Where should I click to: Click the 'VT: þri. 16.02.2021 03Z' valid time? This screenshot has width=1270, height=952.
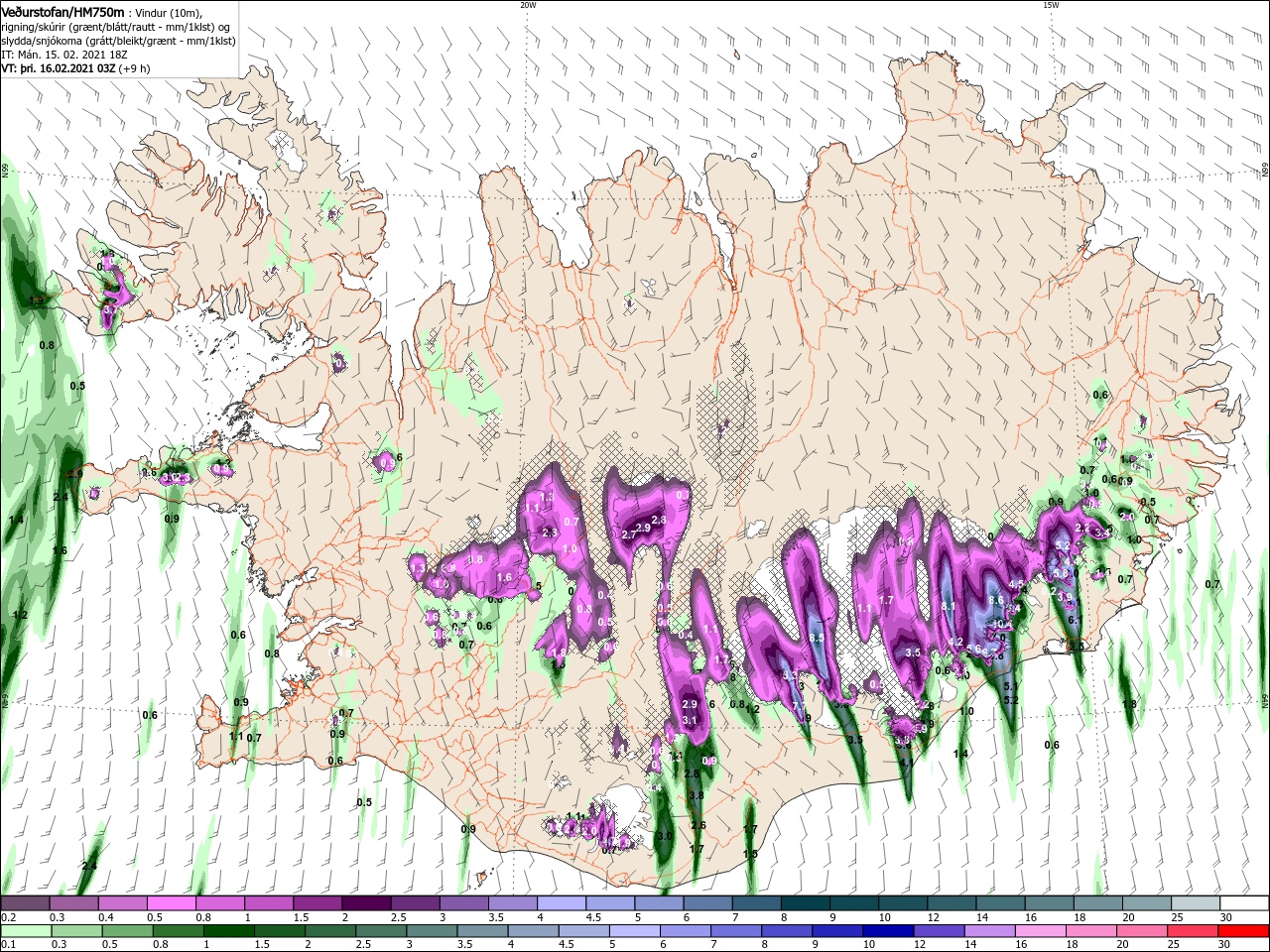[59, 68]
